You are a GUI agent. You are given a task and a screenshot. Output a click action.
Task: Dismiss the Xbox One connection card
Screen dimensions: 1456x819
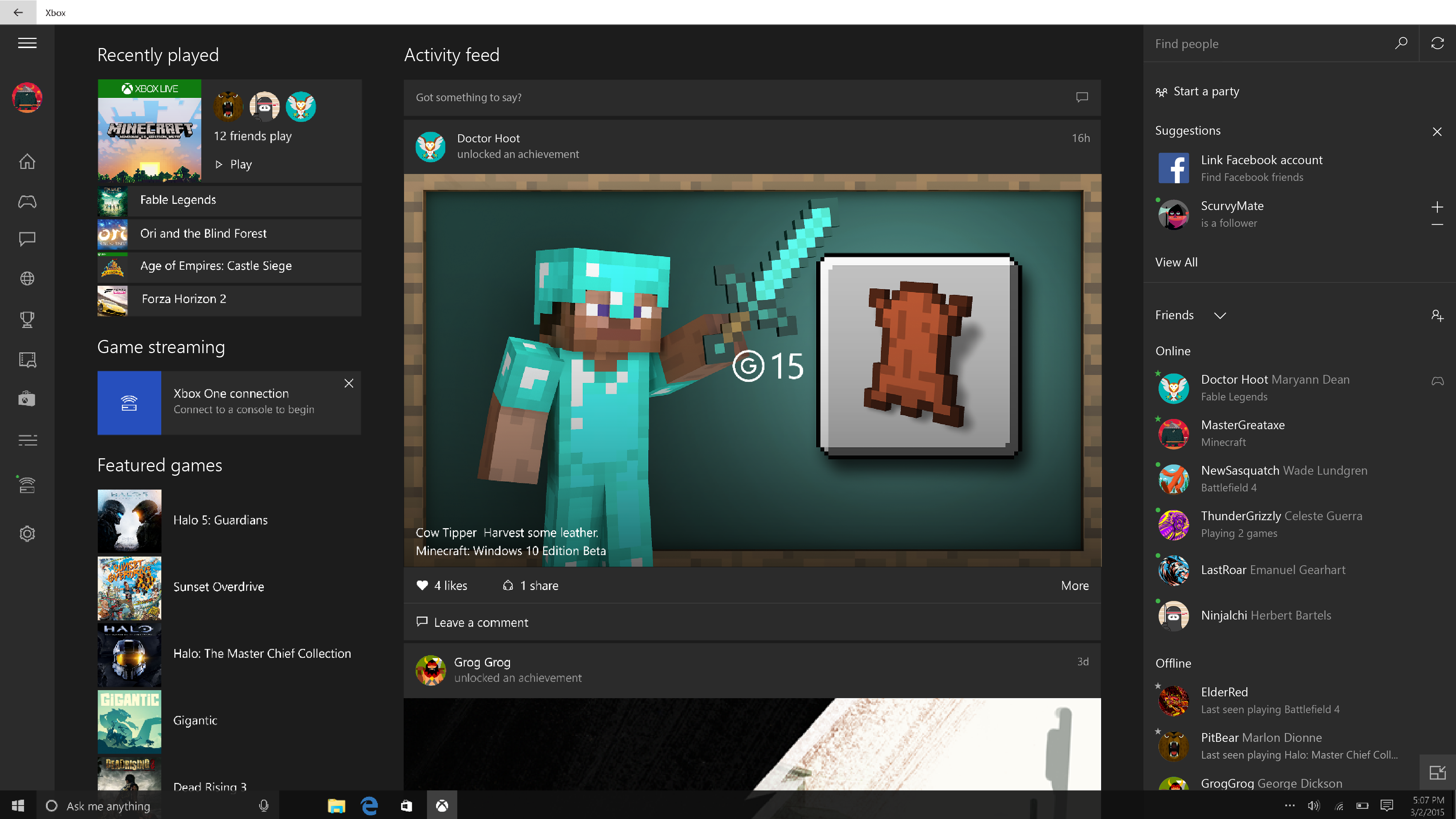349,383
